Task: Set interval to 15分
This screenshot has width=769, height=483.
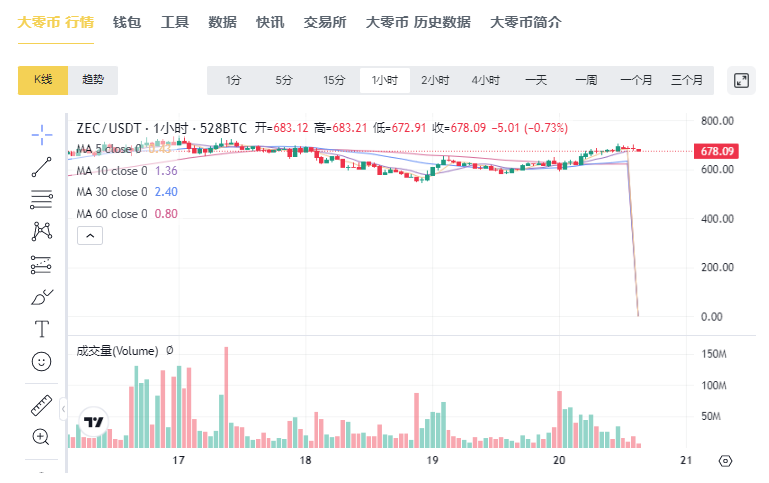Action: coord(334,80)
